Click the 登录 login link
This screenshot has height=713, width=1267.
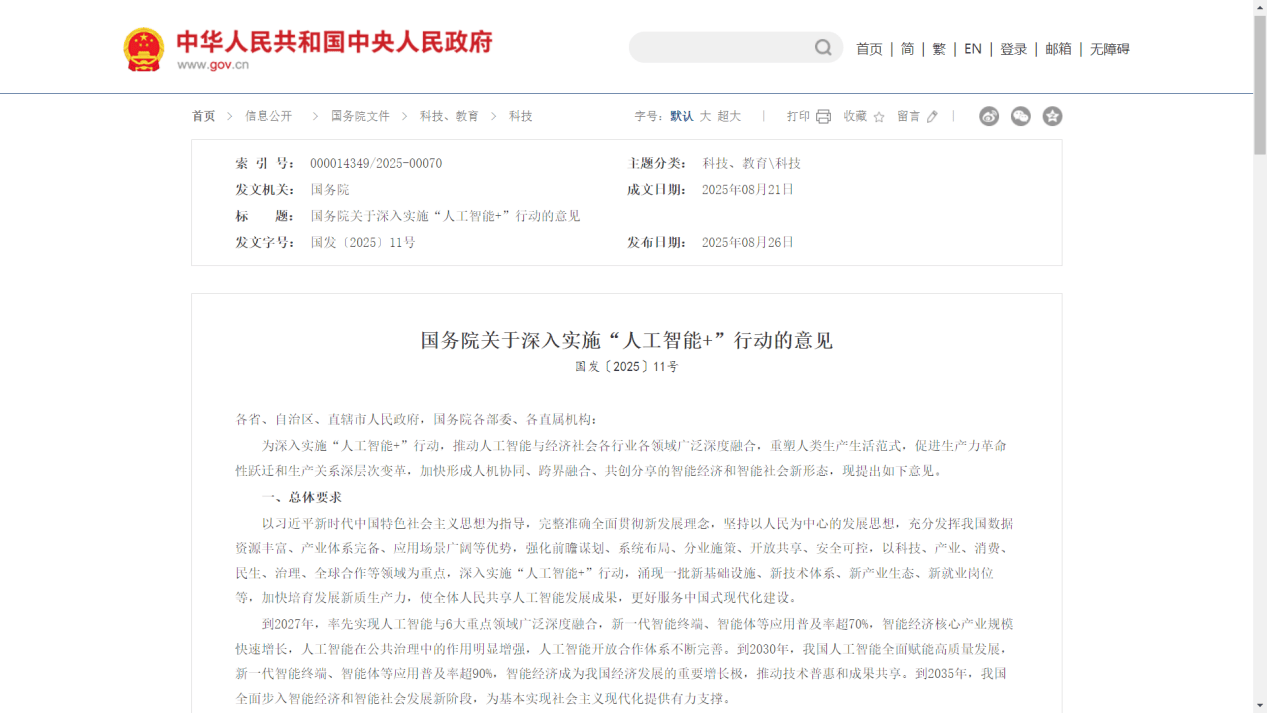1013,49
